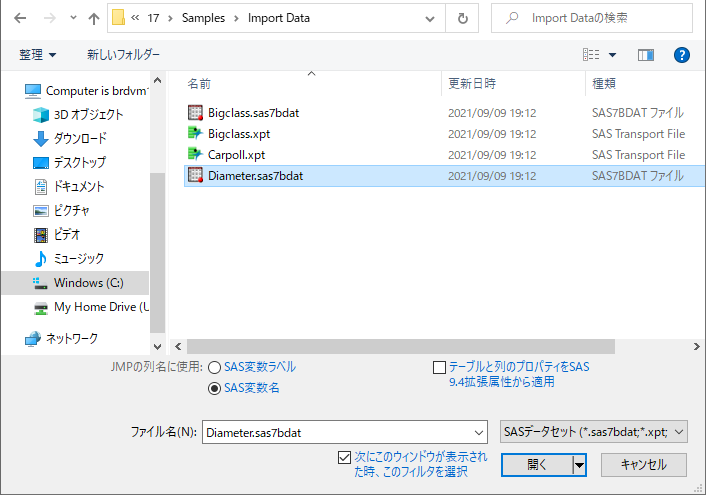Open ドキュメント in sidebar
706x495 pixels.
click(x=68, y=186)
